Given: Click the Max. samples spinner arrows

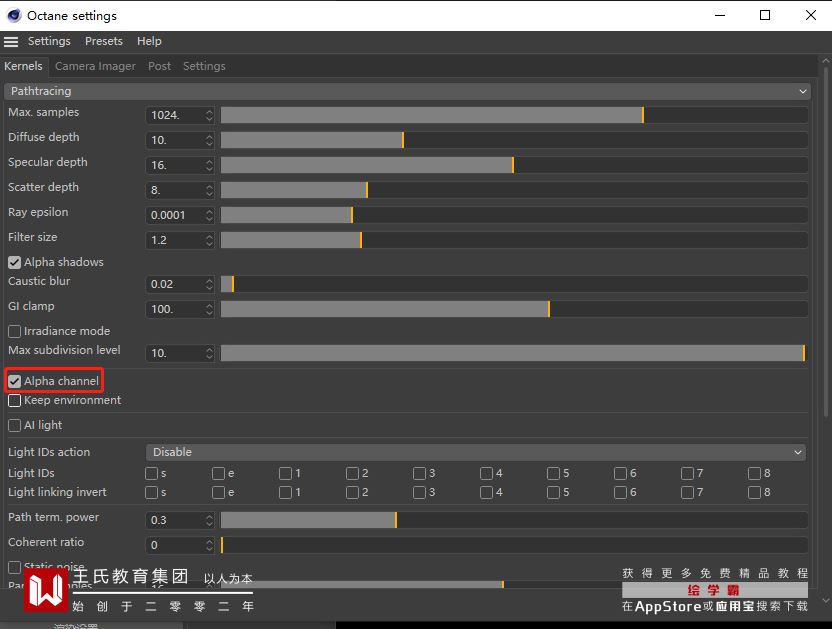Looking at the screenshot, I should 210,115.
